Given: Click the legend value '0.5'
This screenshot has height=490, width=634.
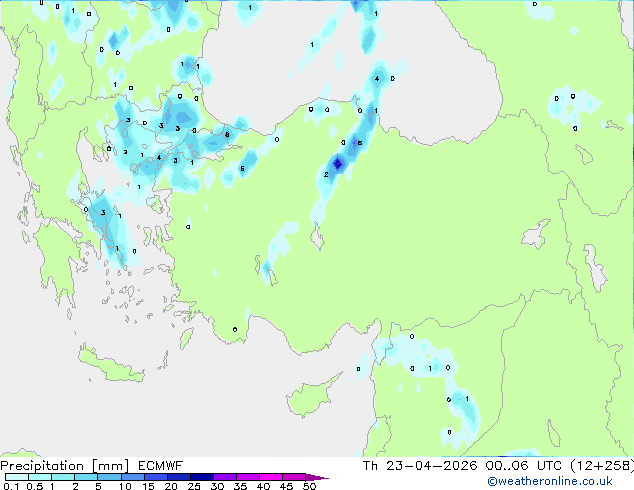Looking at the screenshot, I should pyautogui.click(x=34, y=486).
